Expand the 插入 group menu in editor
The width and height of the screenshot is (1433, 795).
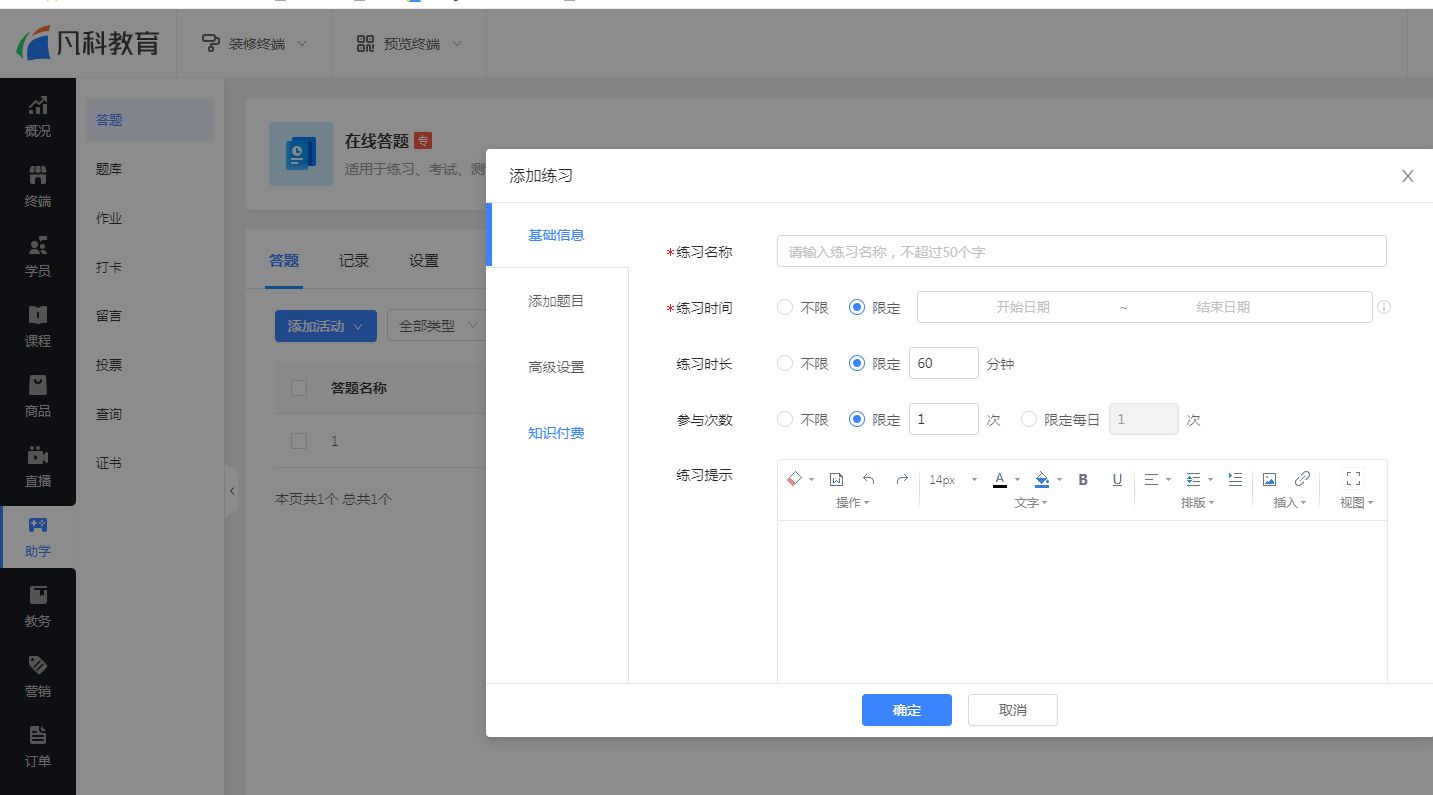click(1289, 502)
